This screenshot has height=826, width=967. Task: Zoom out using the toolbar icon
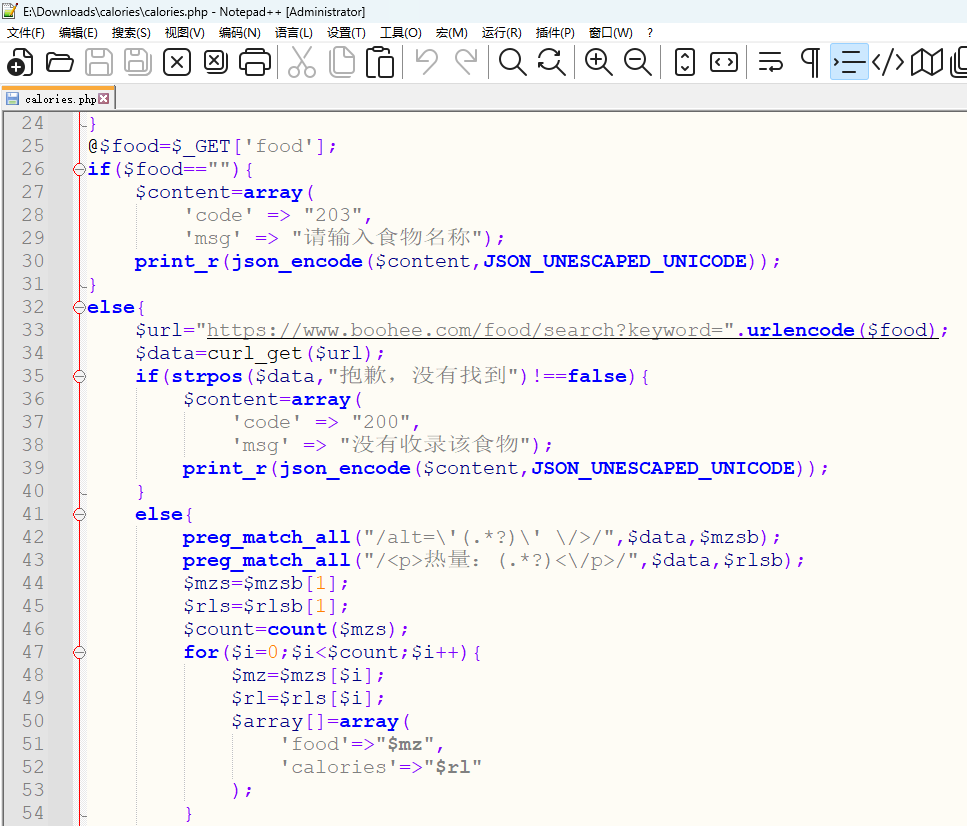pos(638,63)
